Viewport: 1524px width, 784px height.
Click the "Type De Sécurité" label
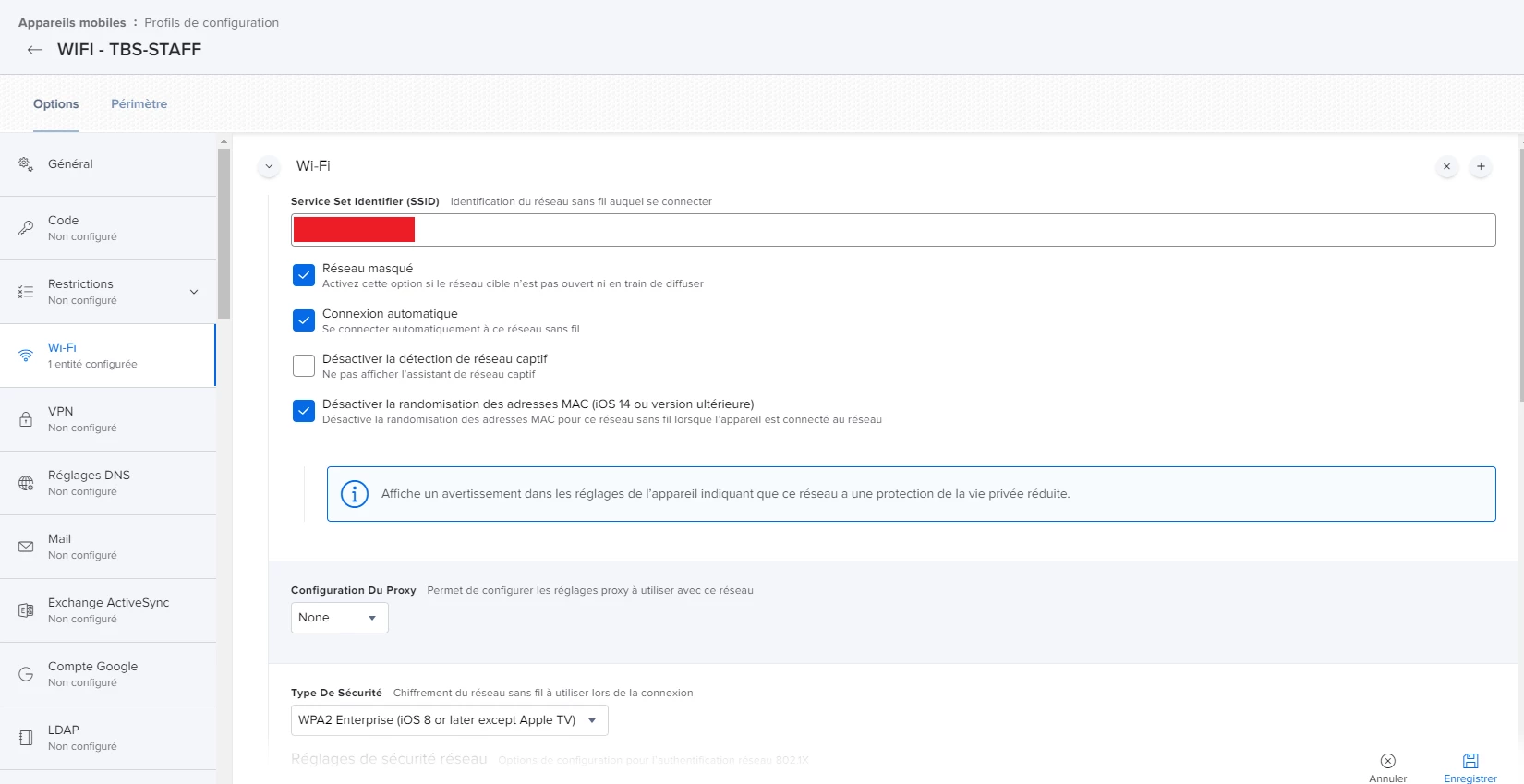(x=336, y=694)
